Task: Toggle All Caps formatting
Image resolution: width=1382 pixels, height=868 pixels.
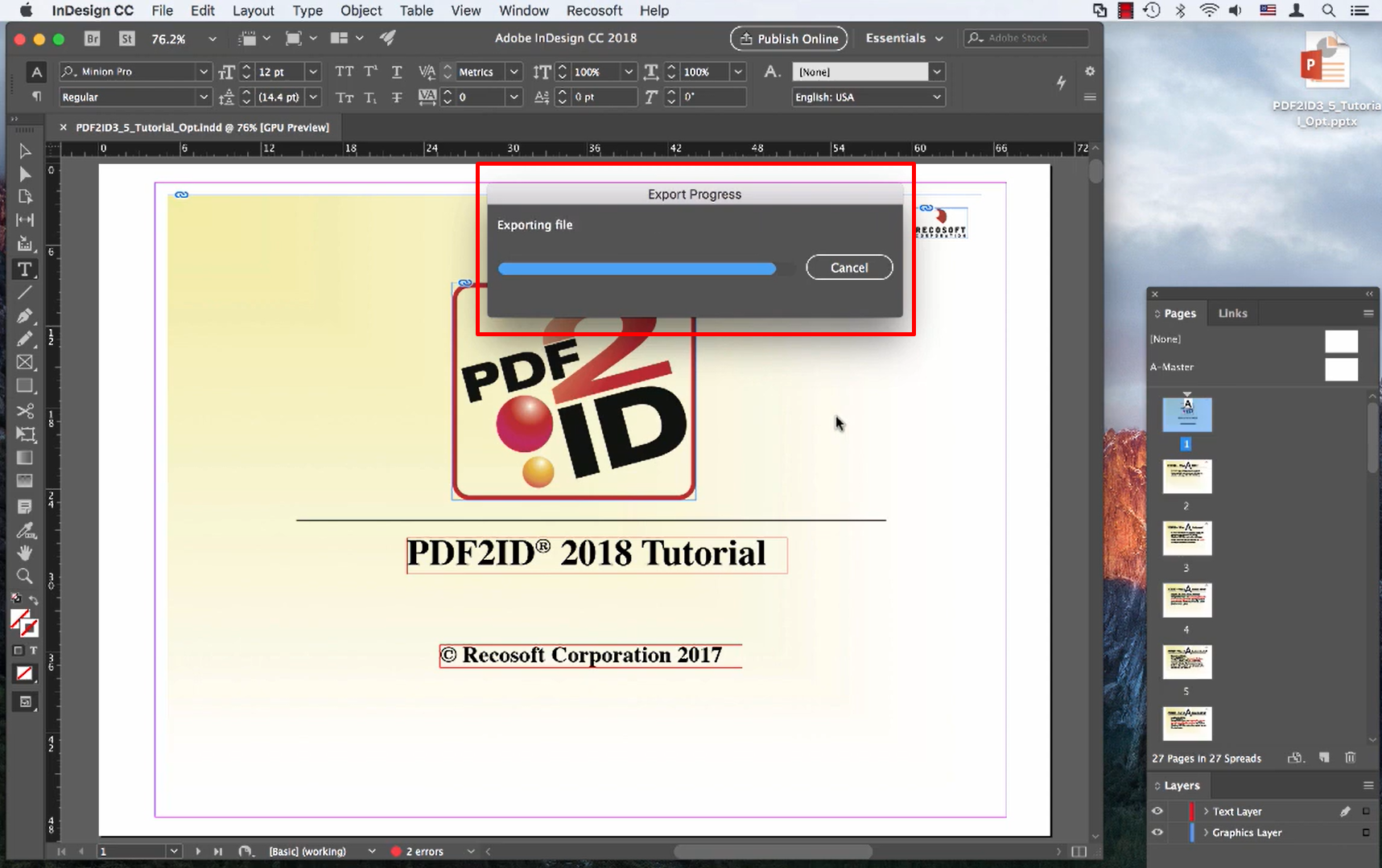Action: 344,72
